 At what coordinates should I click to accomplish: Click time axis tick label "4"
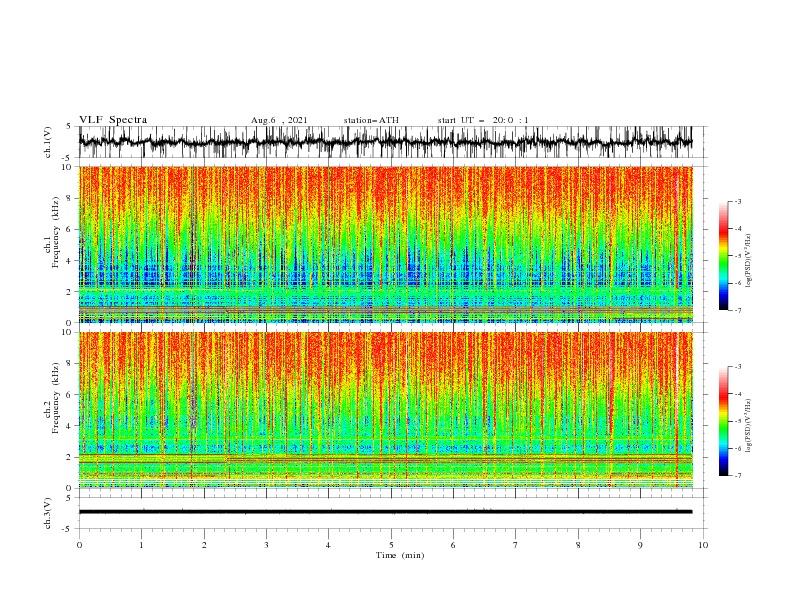coord(328,545)
